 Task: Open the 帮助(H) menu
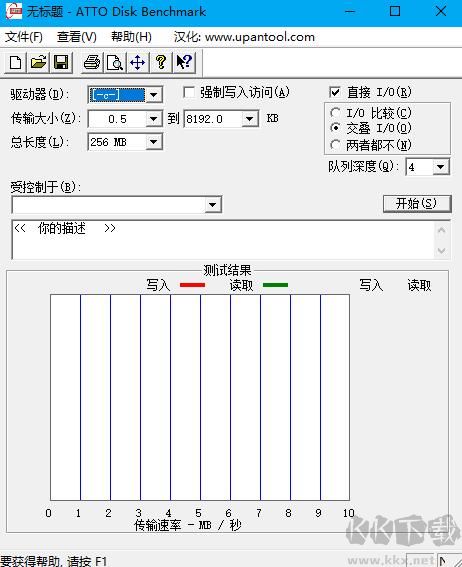[x=131, y=37]
